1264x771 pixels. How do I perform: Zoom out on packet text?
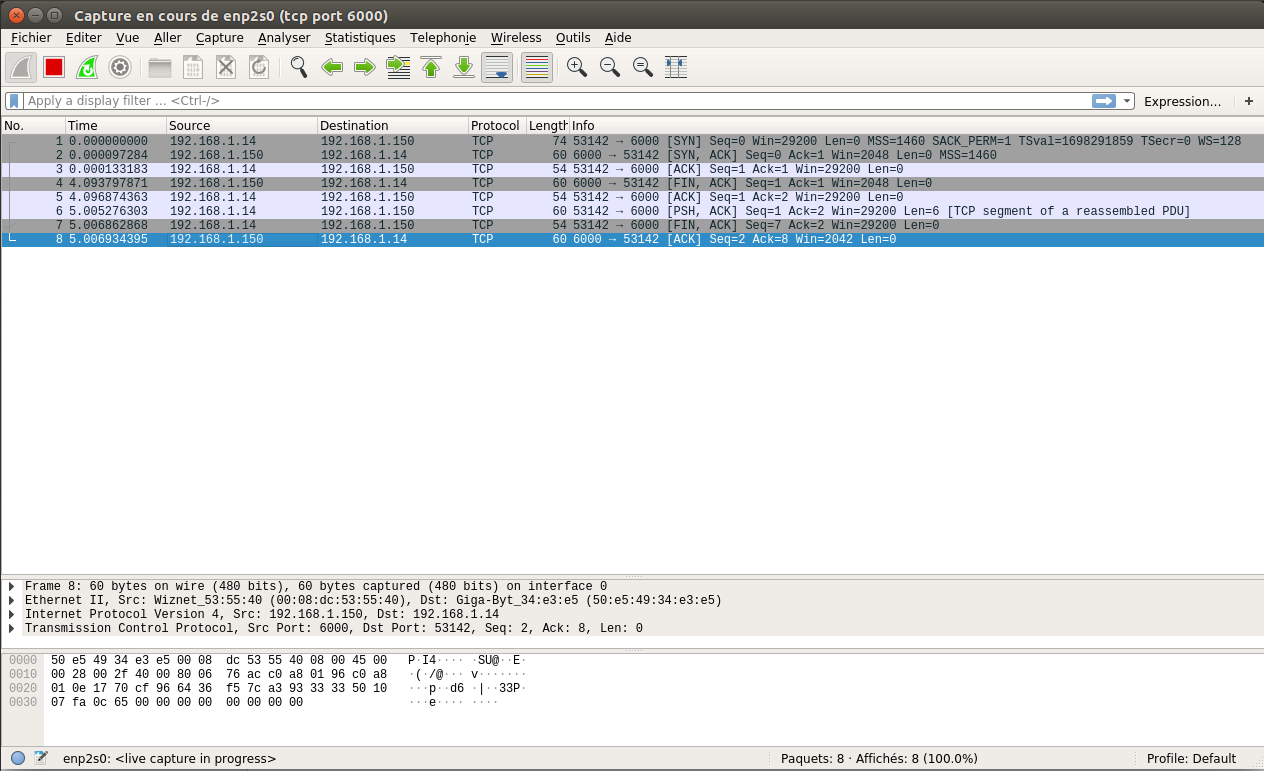click(x=610, y=67)
